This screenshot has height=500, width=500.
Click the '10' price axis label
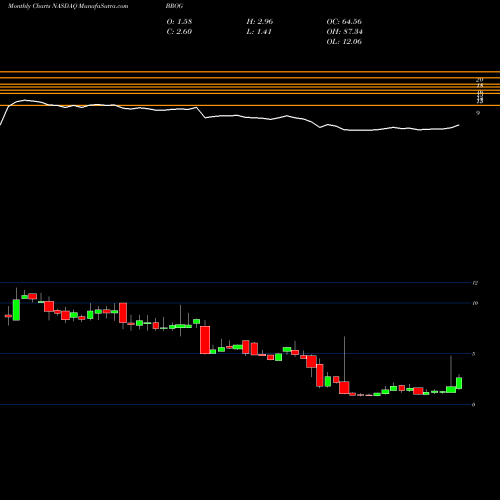coord(475,303)
